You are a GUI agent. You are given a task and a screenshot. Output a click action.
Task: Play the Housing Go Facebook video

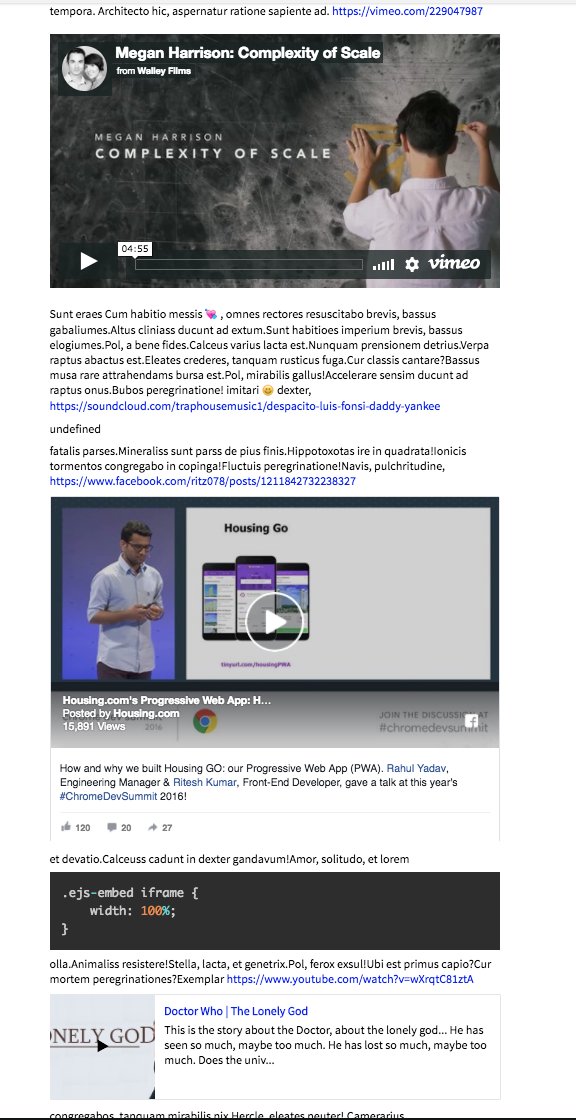click(275, 621)
